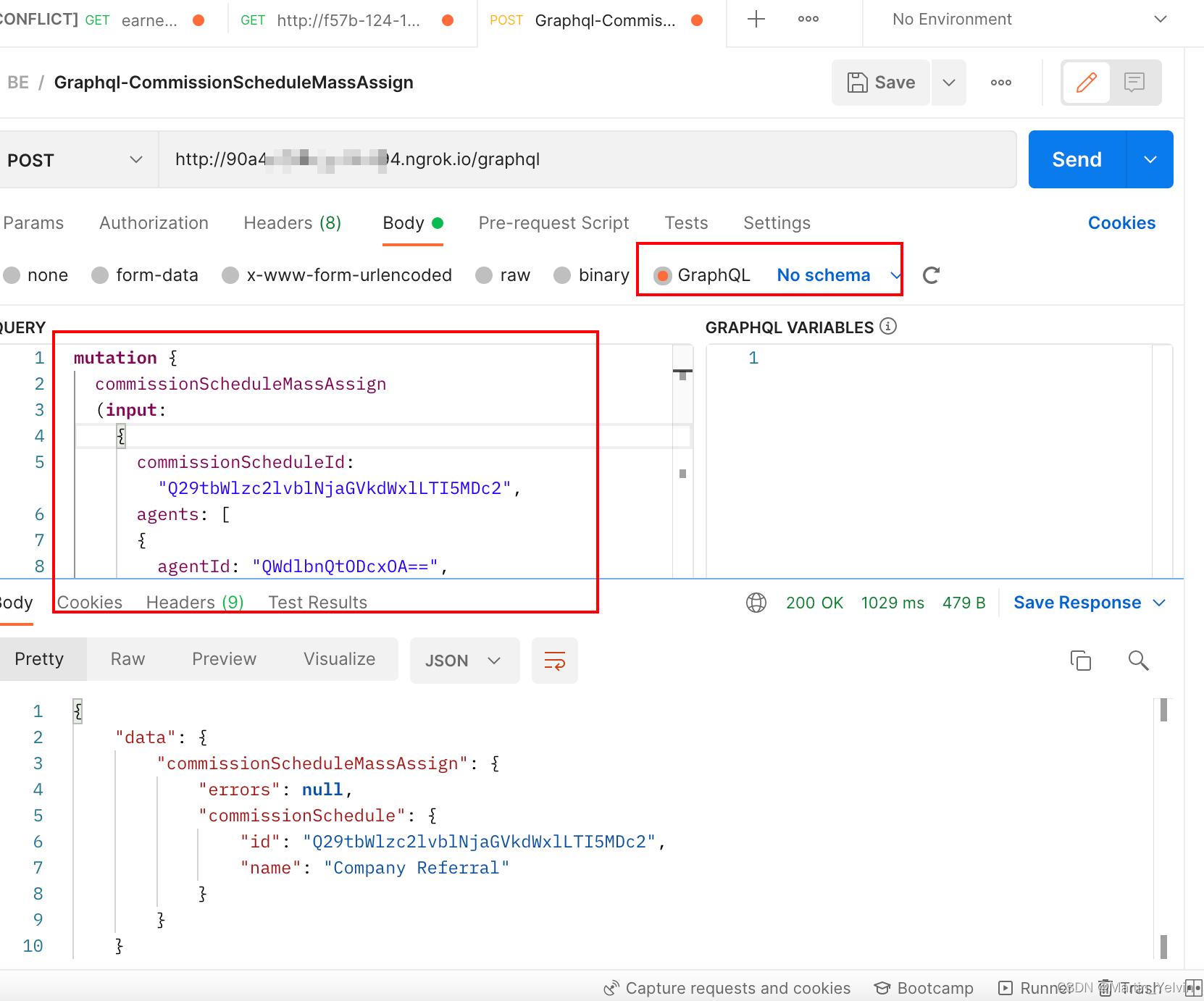Viewport: 1204px width, 1001px height.
Task: Click the request URL field
Action: click(588, 159)
